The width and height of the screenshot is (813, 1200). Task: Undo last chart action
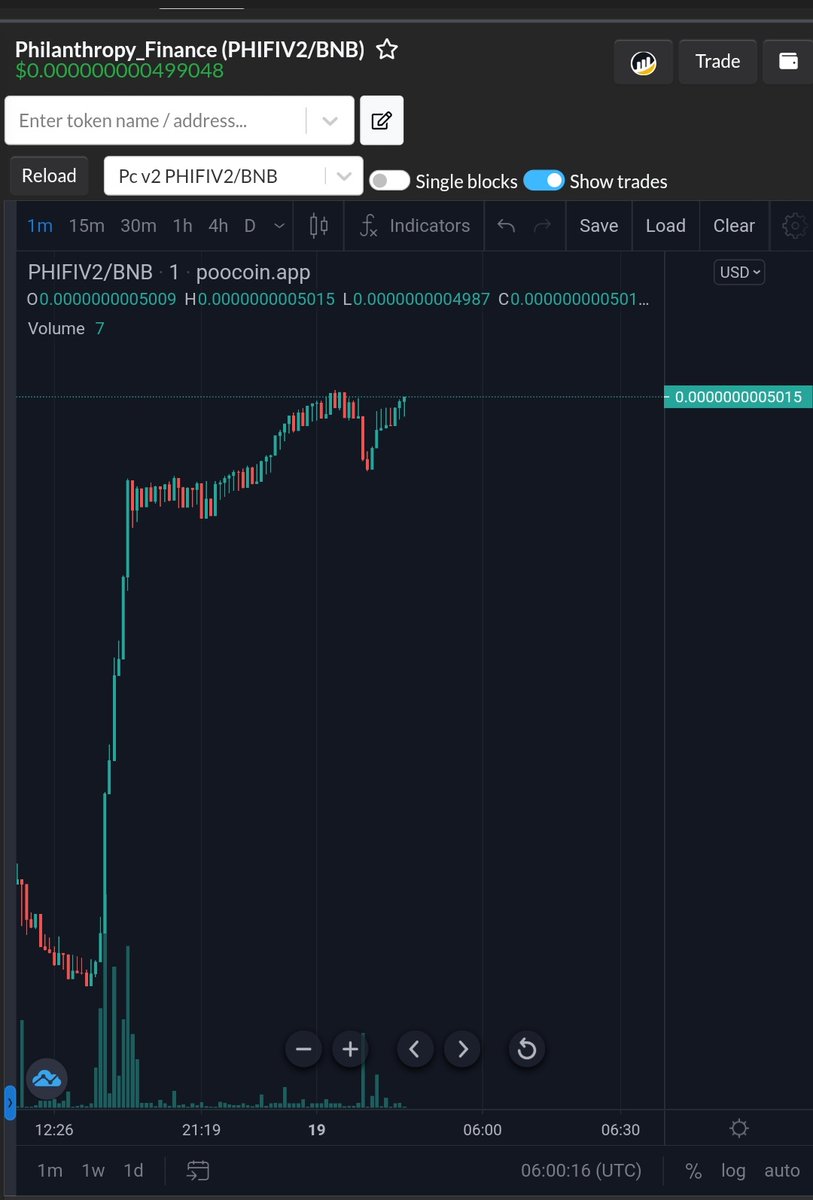click(506, 226)
